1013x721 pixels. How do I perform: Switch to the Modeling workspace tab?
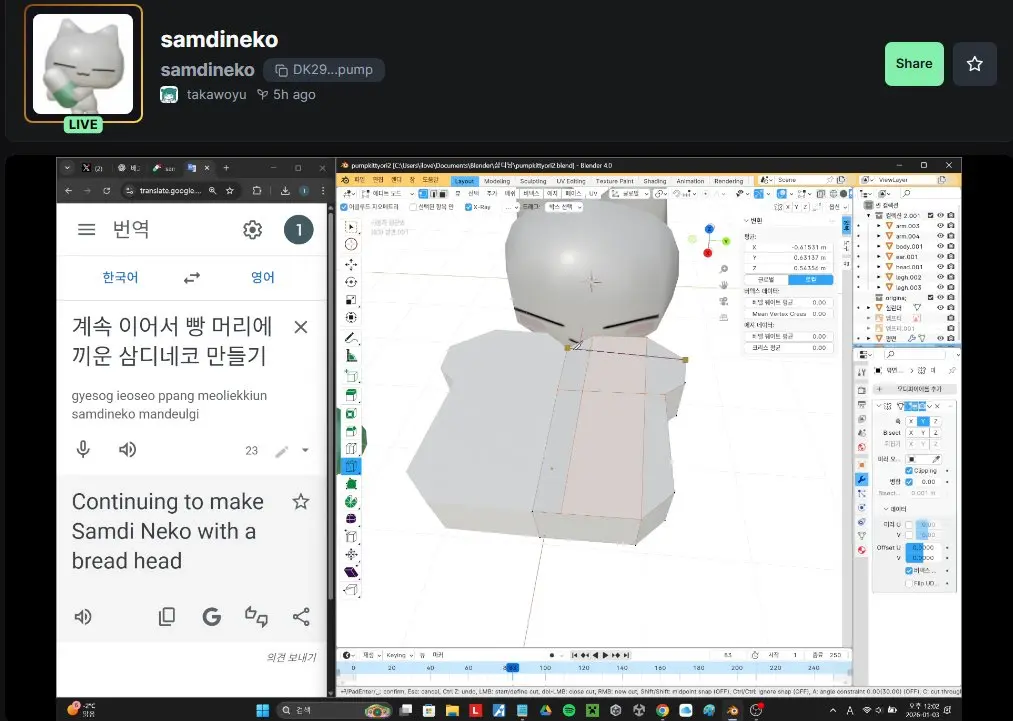click(x=497, y=181)
